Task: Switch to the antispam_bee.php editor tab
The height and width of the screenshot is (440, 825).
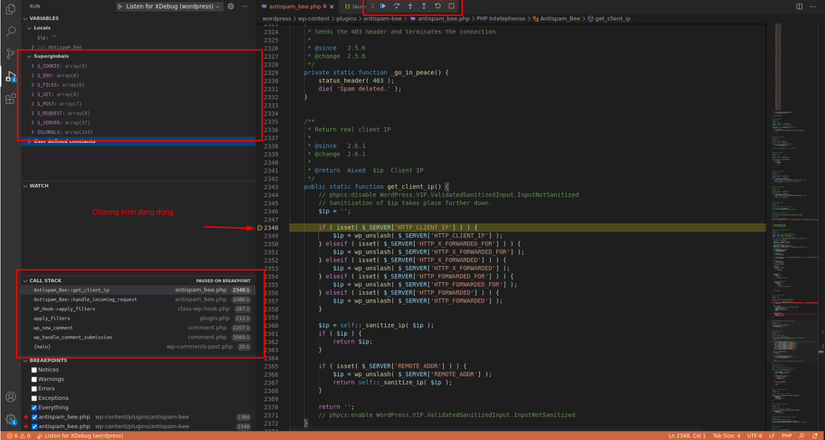Action: pyautogui.click(x=294, y=7)
